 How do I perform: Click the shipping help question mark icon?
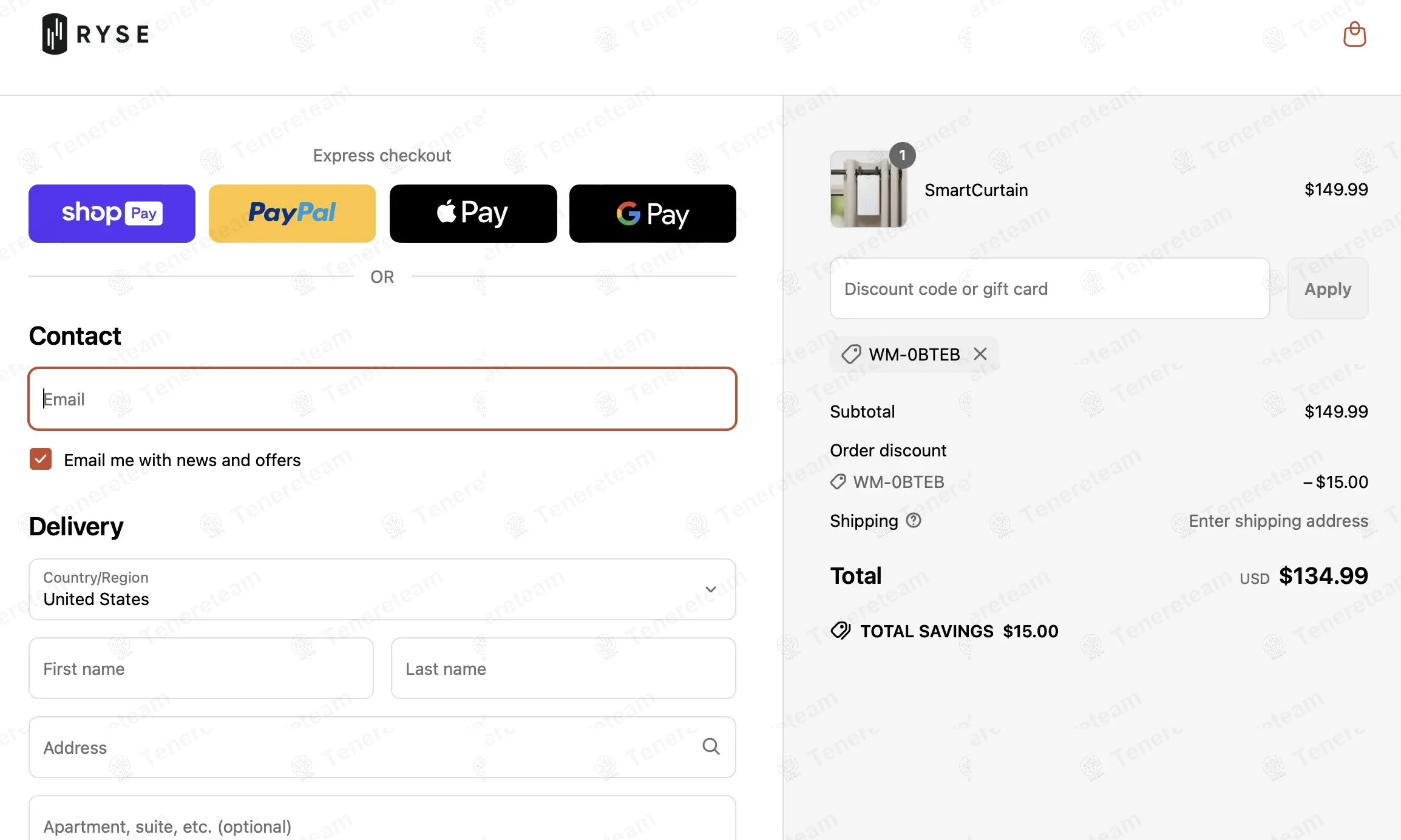tap(914, 521)
